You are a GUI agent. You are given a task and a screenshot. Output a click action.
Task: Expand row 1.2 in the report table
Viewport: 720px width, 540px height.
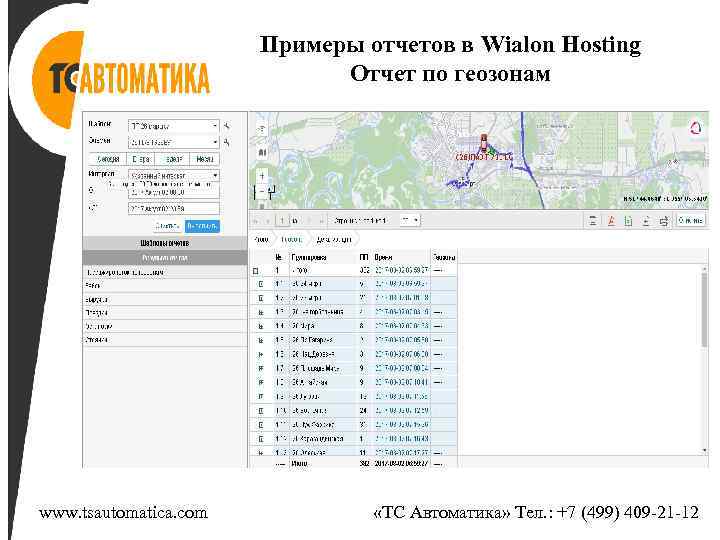[x=261, y=298]
